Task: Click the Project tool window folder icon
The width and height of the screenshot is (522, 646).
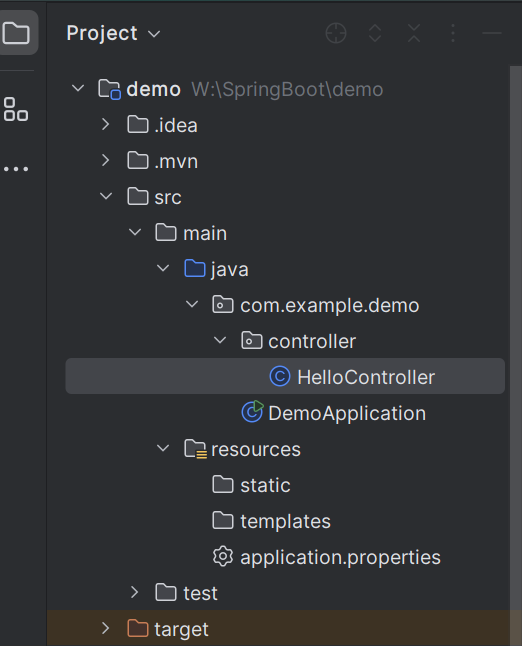Action: pos(16,33)
